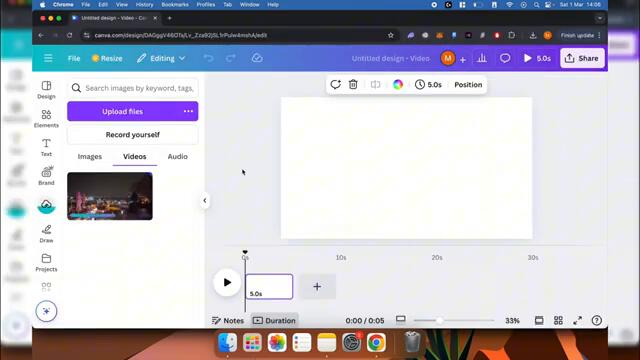Click the cloud save status icon
This screenshot has height=360, width=640.
tap(257, 58)
